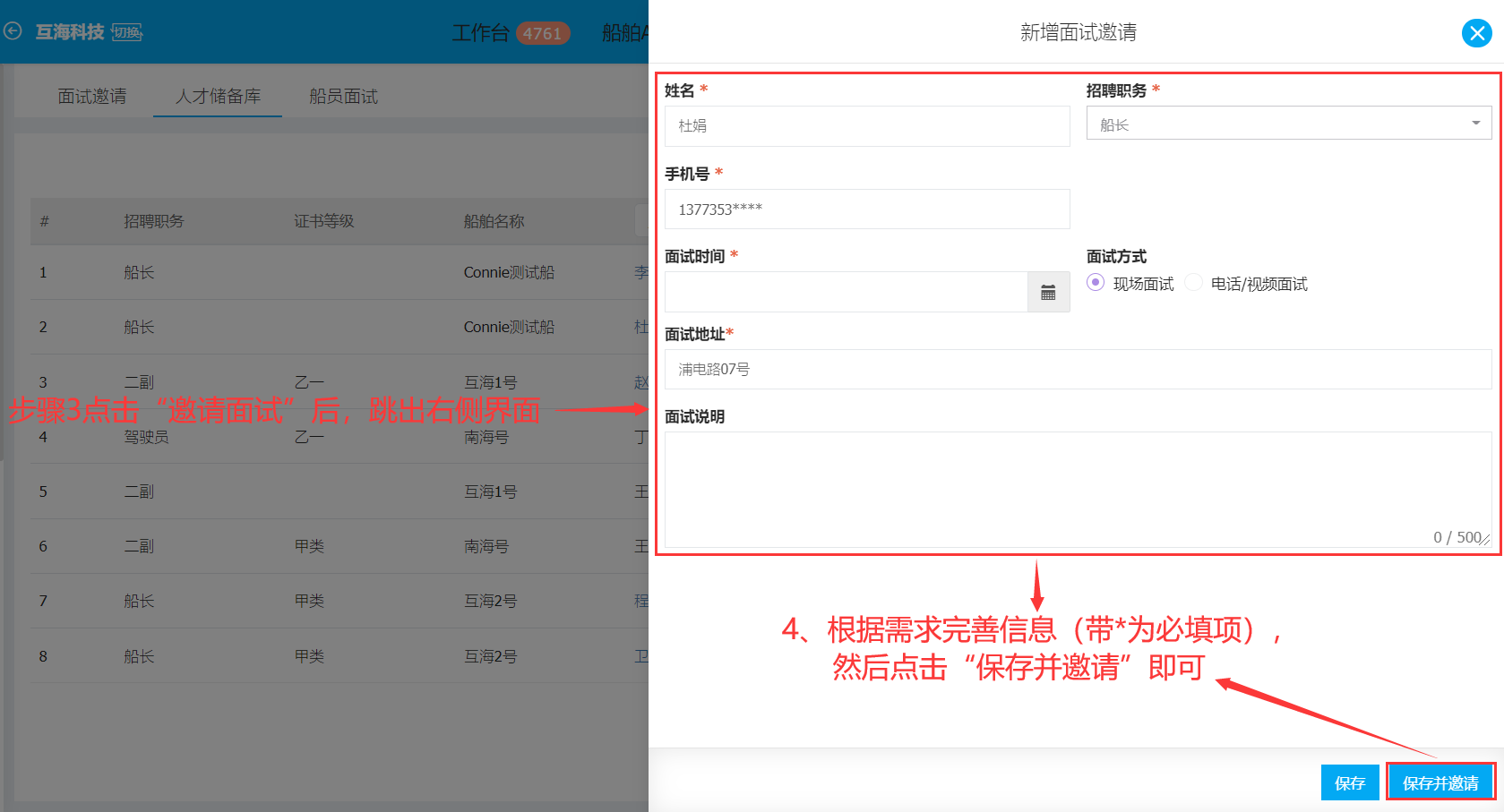The image size is (1504, 812).
Task: Click the 切换 company switch icon
Action: point(127,32)
